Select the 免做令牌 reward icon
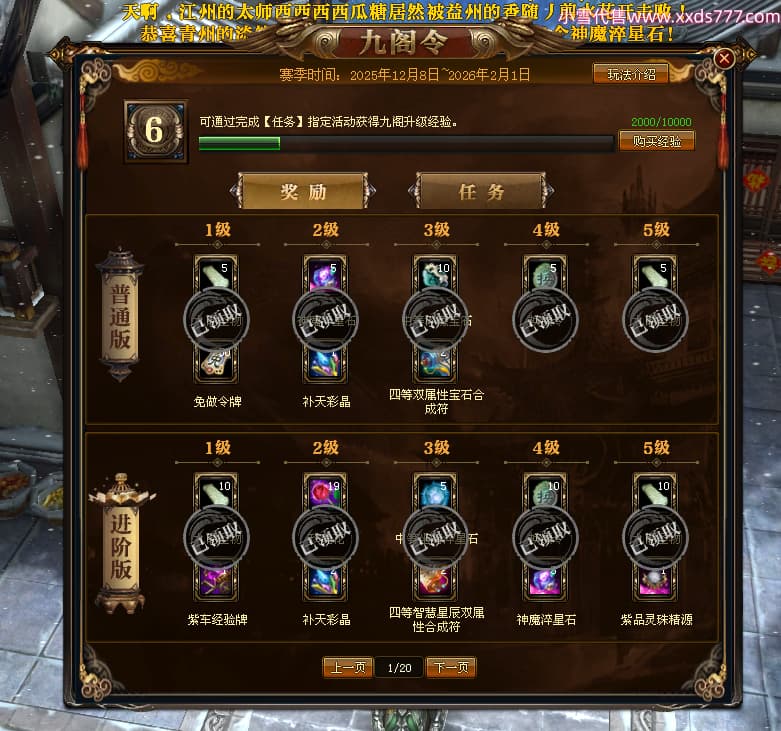Screen dimensions: 781x731 click(x=216, y=365)
